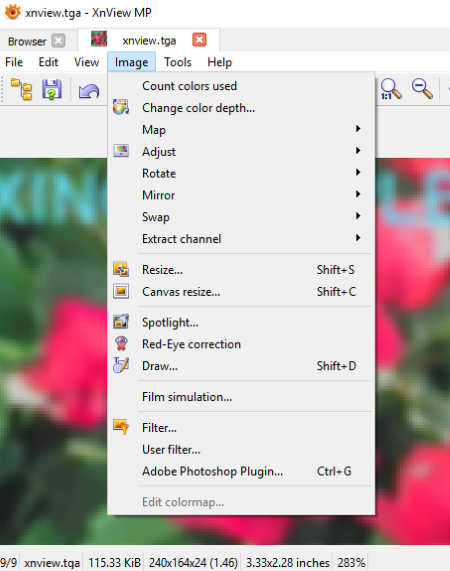Click the Image menu header
Viewport: 450px width, 571px height.
131,62
